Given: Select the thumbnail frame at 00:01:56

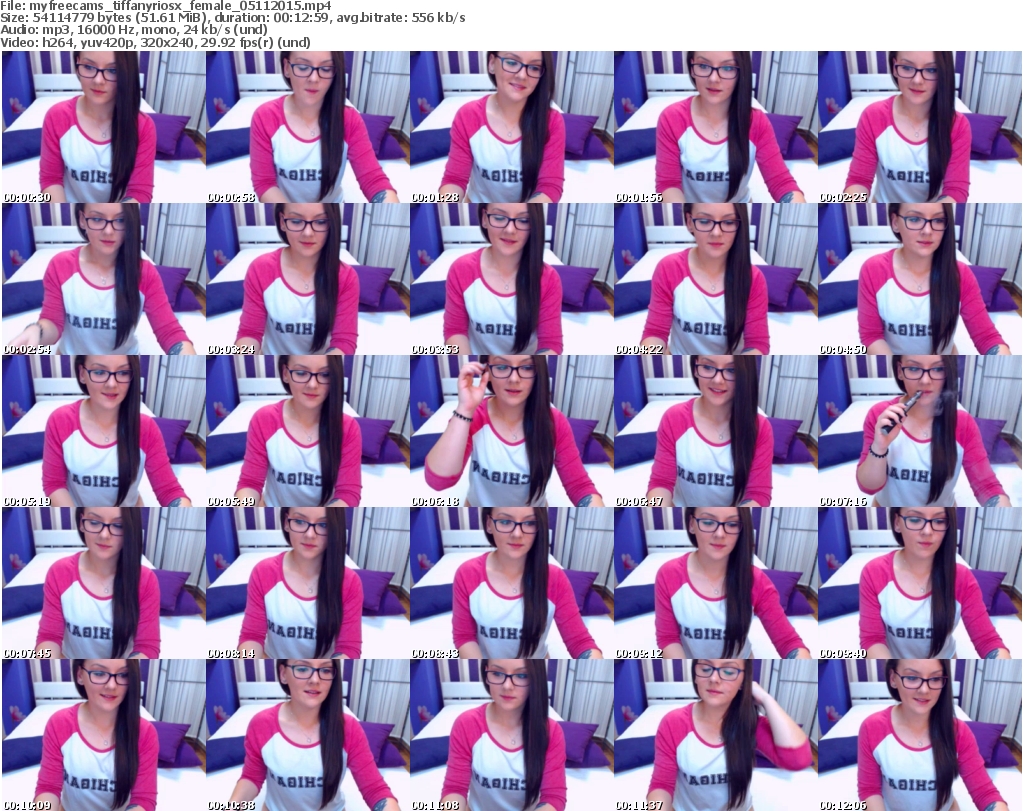Looking at the screenshot, I should point(715,127).
